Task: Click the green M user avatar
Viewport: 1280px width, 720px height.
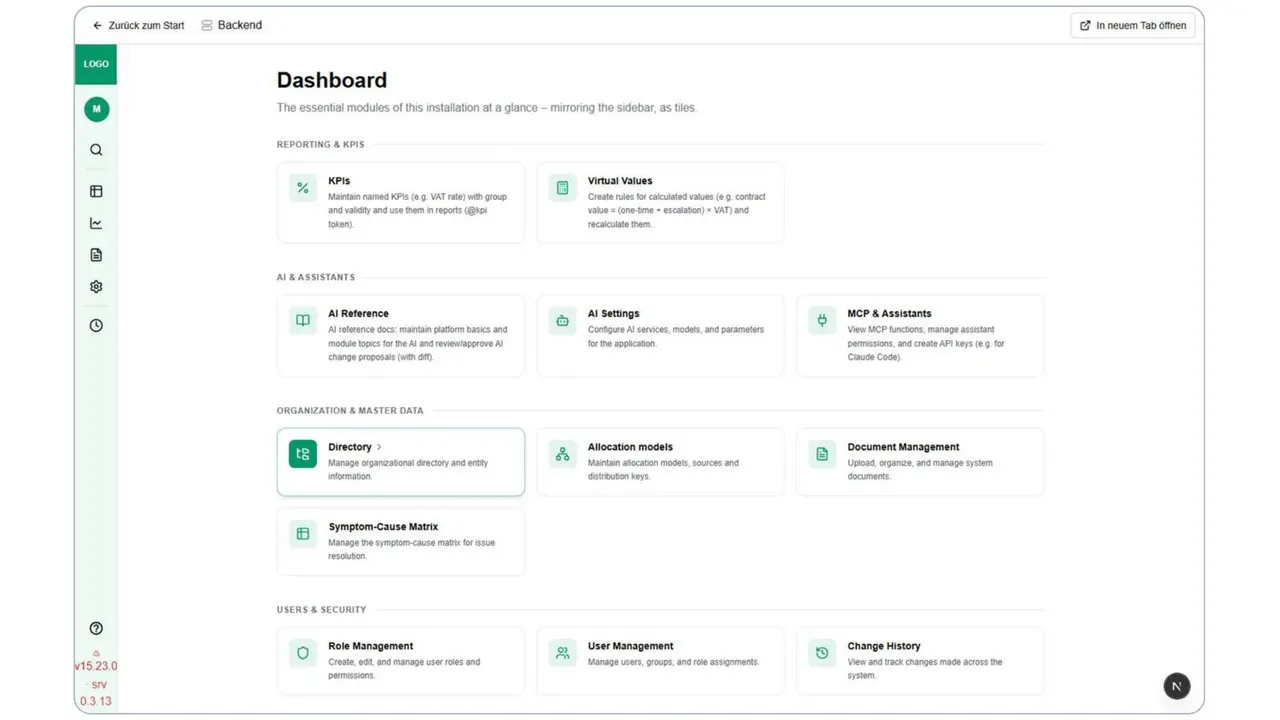Action: pyautogui.click(x=97, y=109)
